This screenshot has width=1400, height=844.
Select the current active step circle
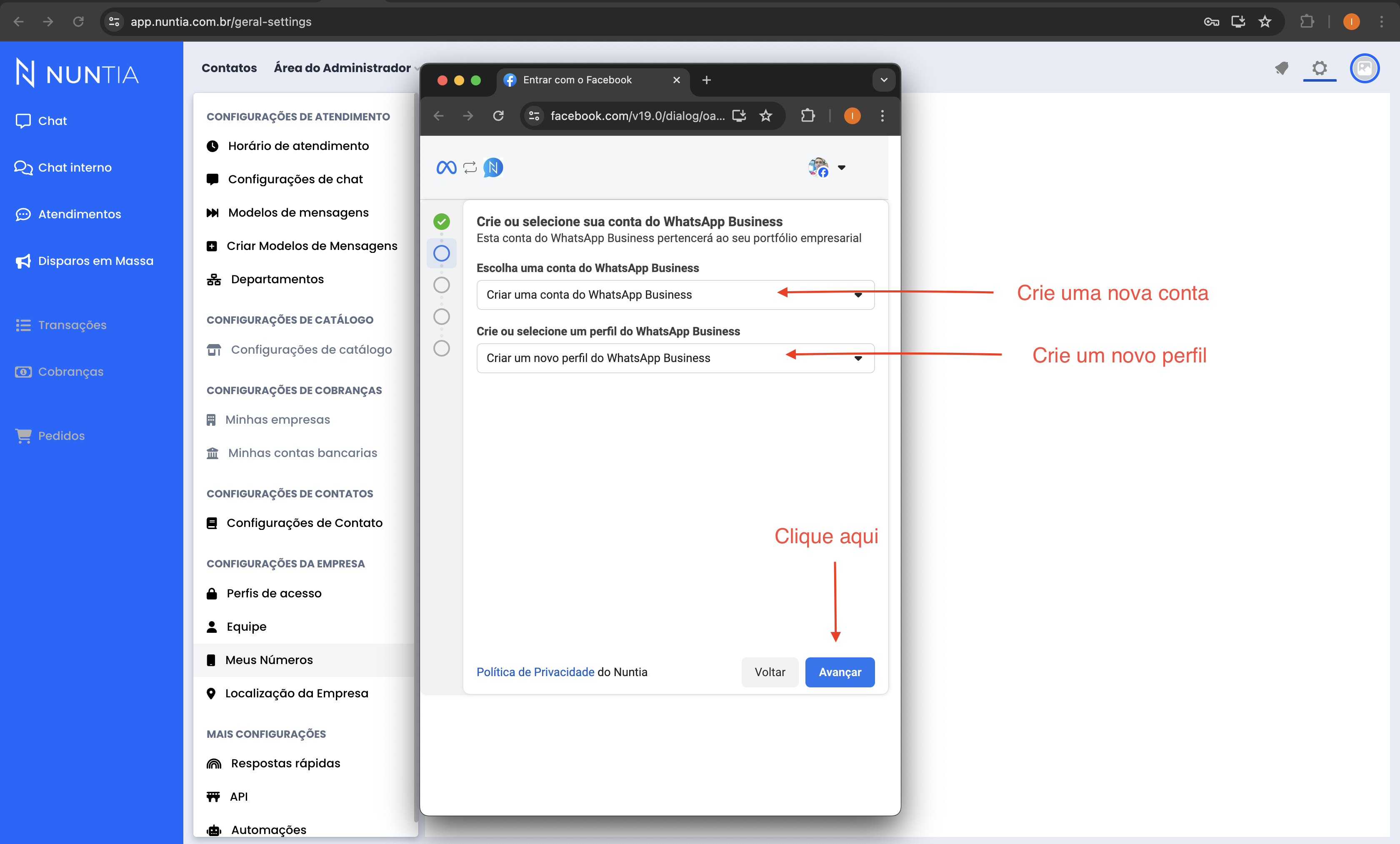point(442,253)
